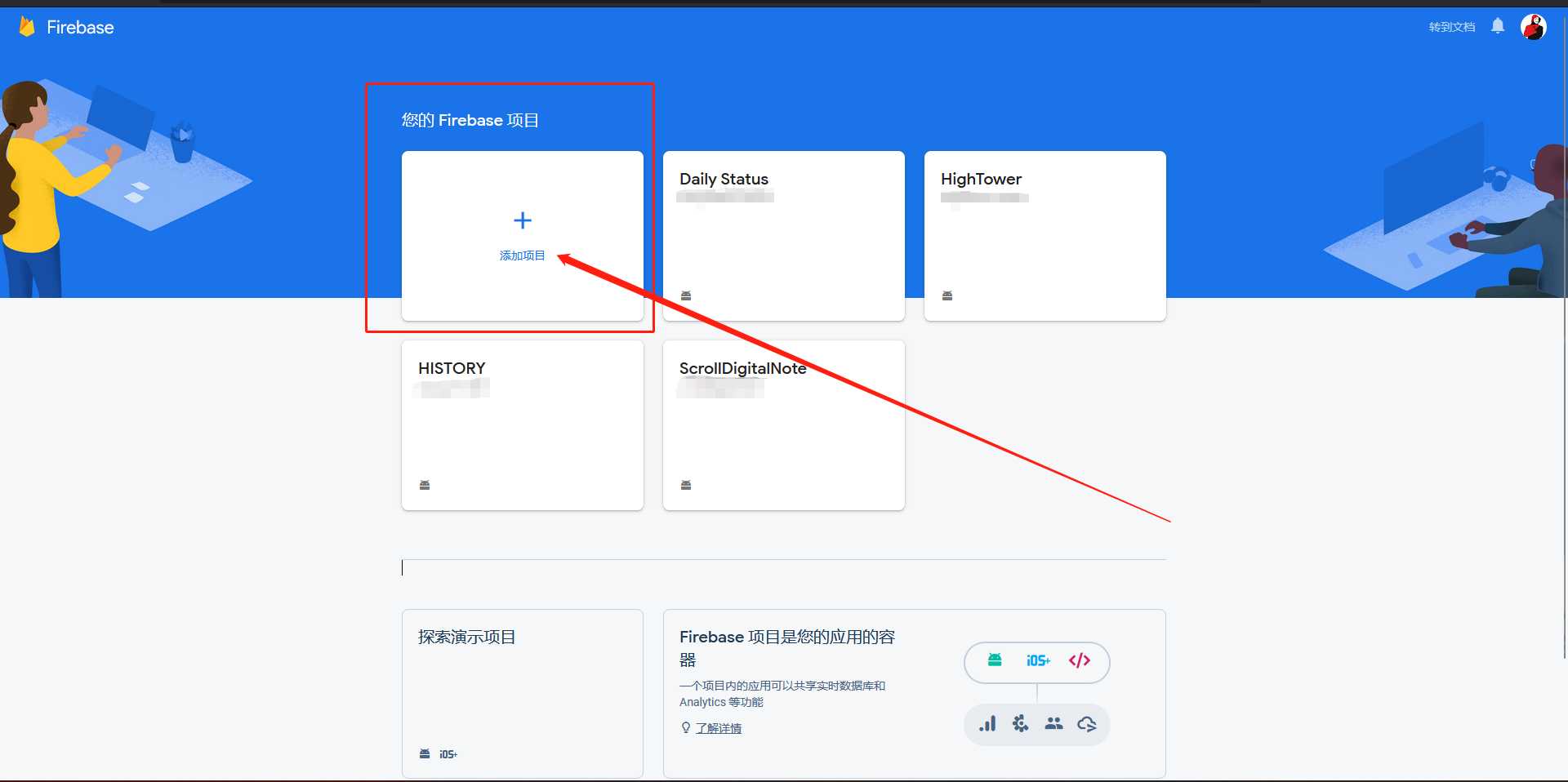
Task: Open the 探索演示项目 demo card
Action: pyautogui.click(x=523, y=694)
